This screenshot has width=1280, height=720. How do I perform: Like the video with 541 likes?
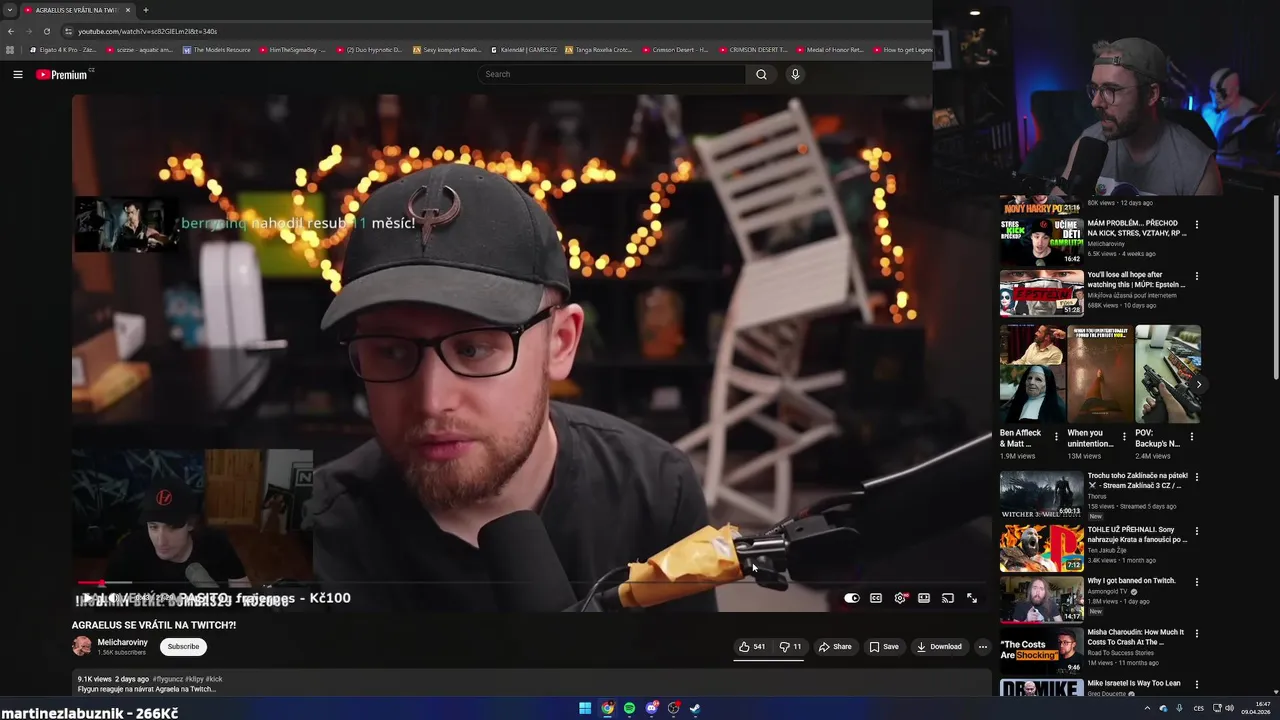pyautogui.click(x=752, y=646)
